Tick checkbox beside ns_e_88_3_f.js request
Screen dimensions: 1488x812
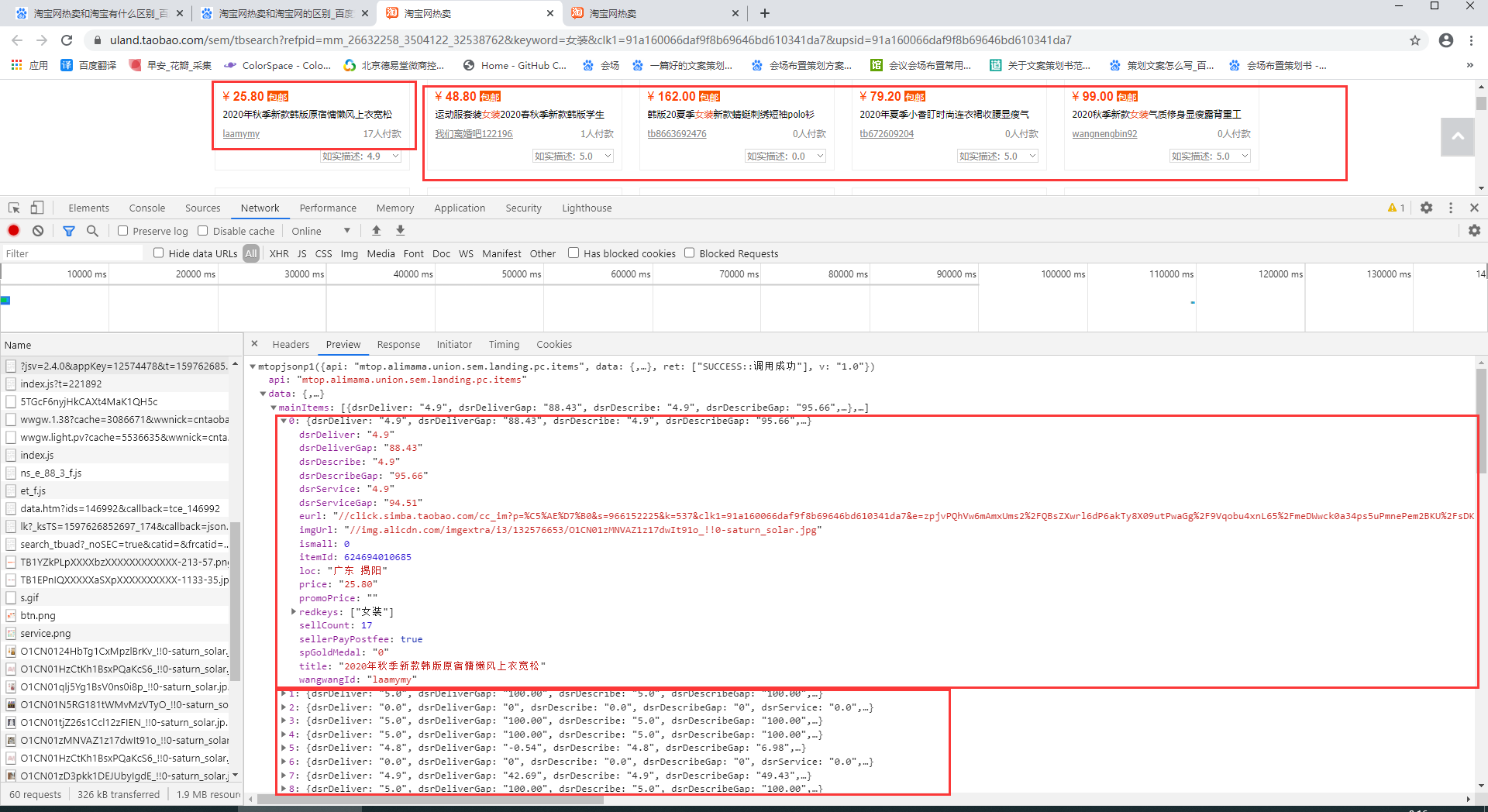click(11, 473)
